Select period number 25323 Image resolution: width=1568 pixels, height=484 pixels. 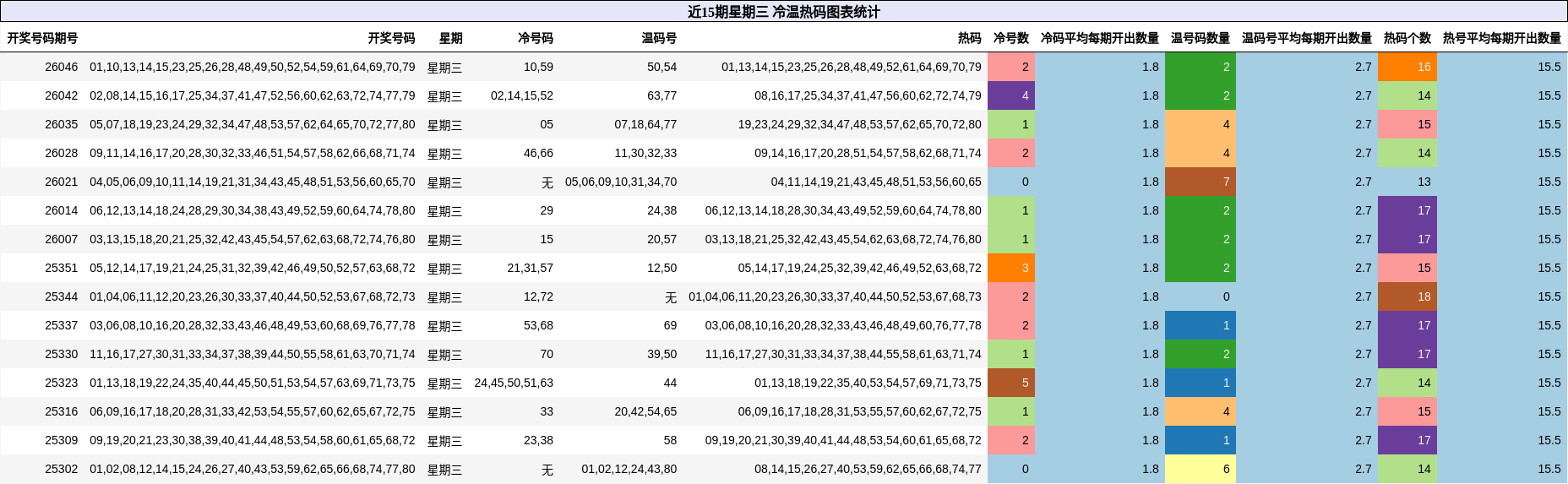point(61,383)
